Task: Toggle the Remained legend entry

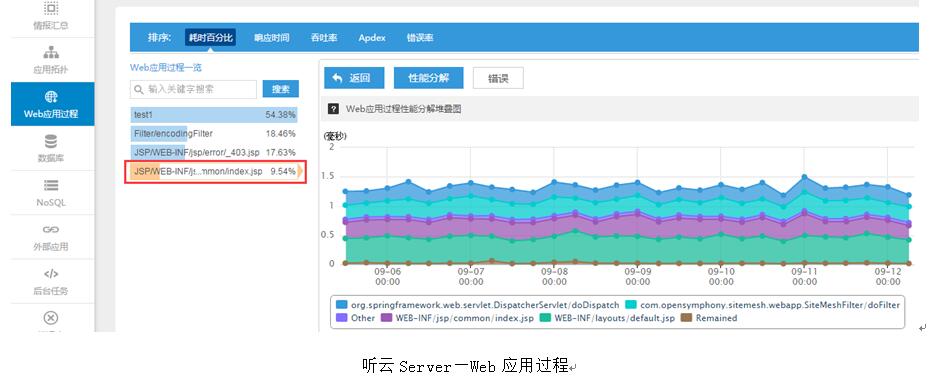Action: tap(710, 318)
